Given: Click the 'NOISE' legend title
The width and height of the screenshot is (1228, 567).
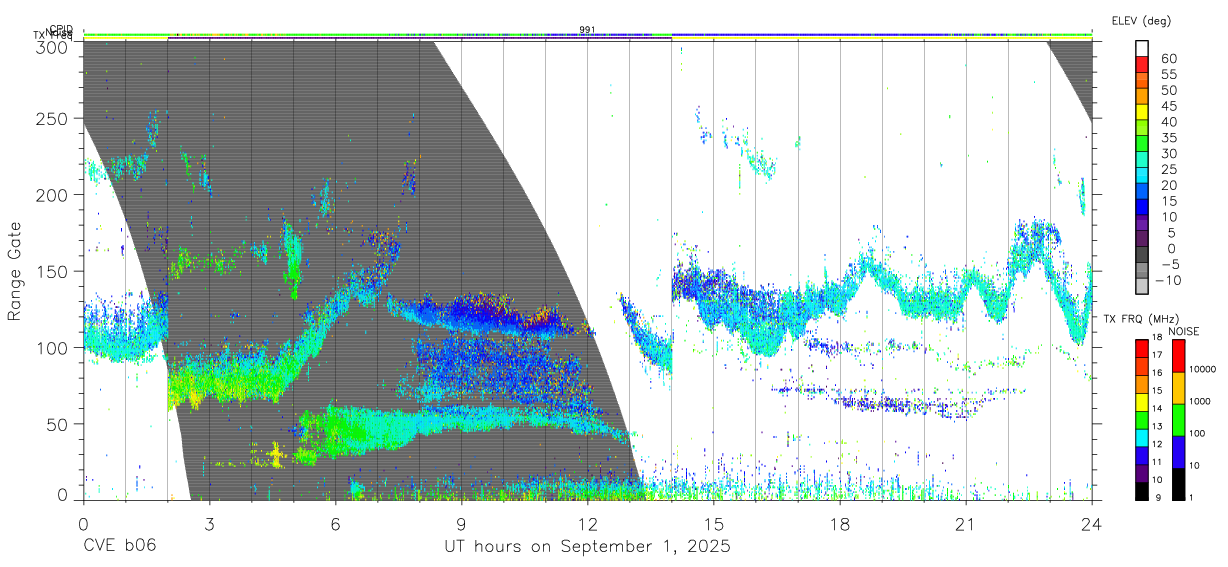Looking at the screenshot, I should click(x=1183, y=331).
